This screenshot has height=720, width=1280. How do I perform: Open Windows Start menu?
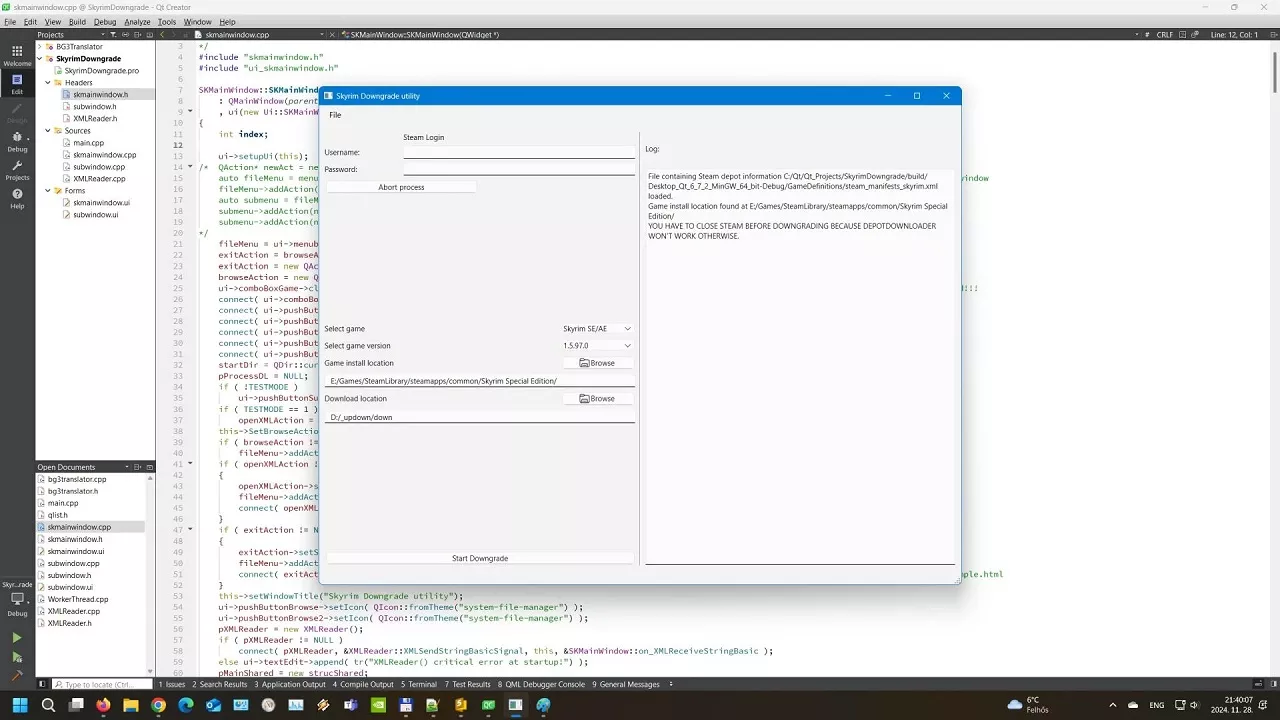tap(20, 705)
